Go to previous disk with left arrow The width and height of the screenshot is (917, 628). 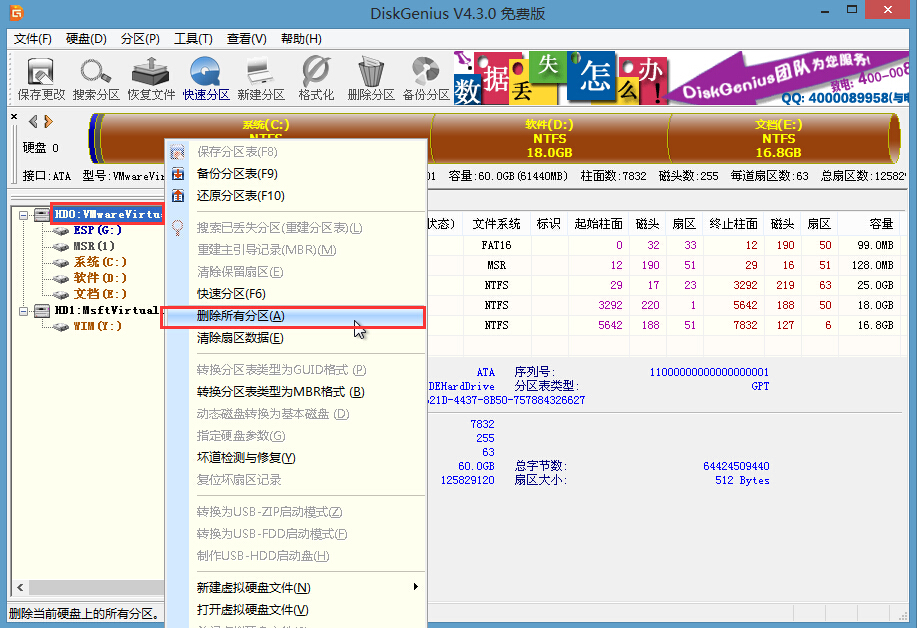[33, 122]
